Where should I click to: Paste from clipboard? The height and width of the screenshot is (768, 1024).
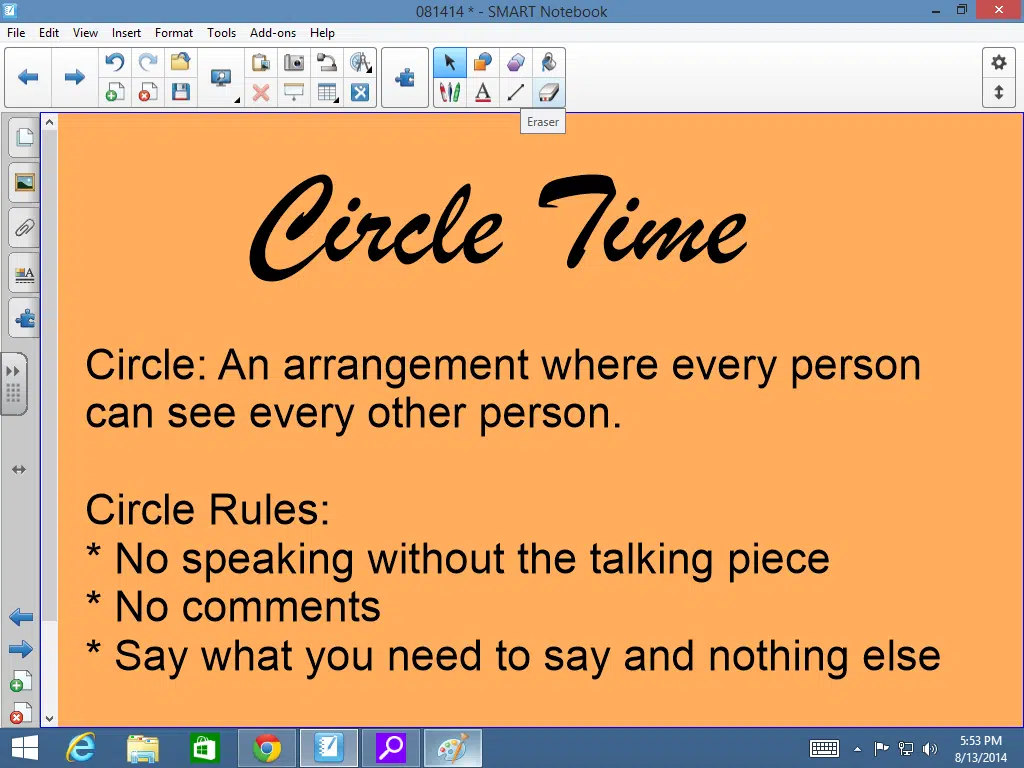pyautogui.click(x=261, y=63)
